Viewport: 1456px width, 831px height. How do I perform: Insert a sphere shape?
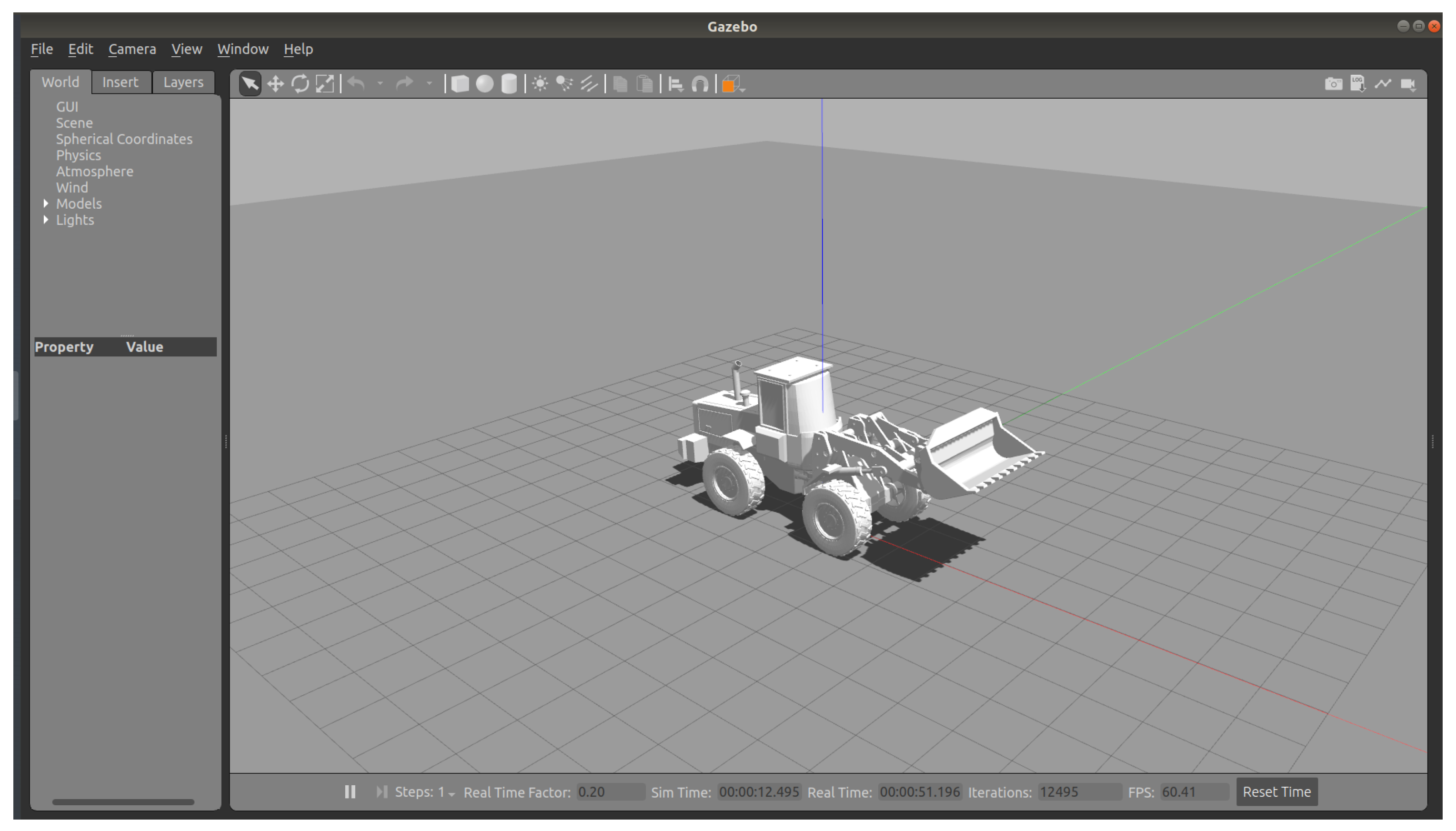click(484, 84)
